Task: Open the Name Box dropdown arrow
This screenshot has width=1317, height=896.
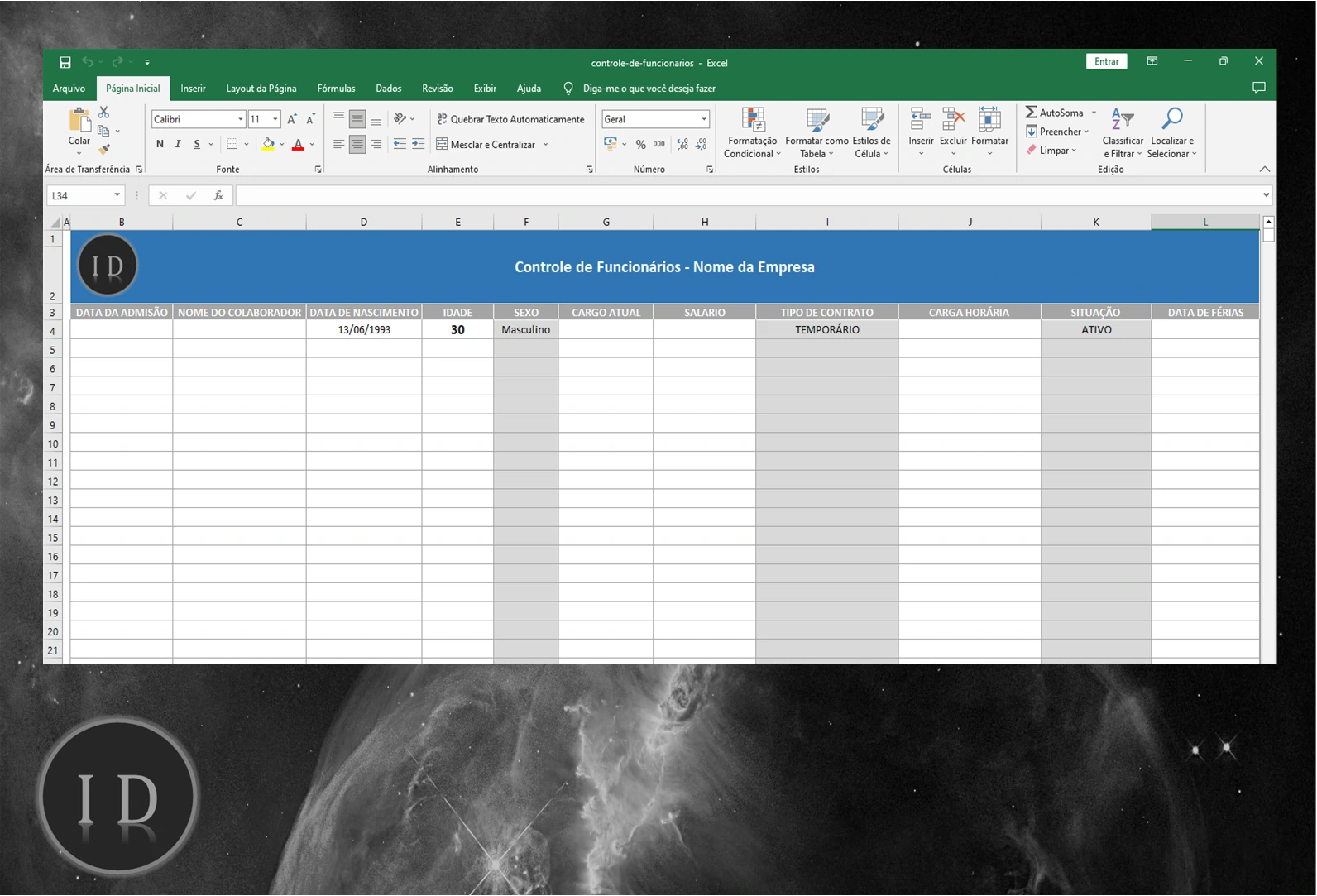Action: coord(117,196)
